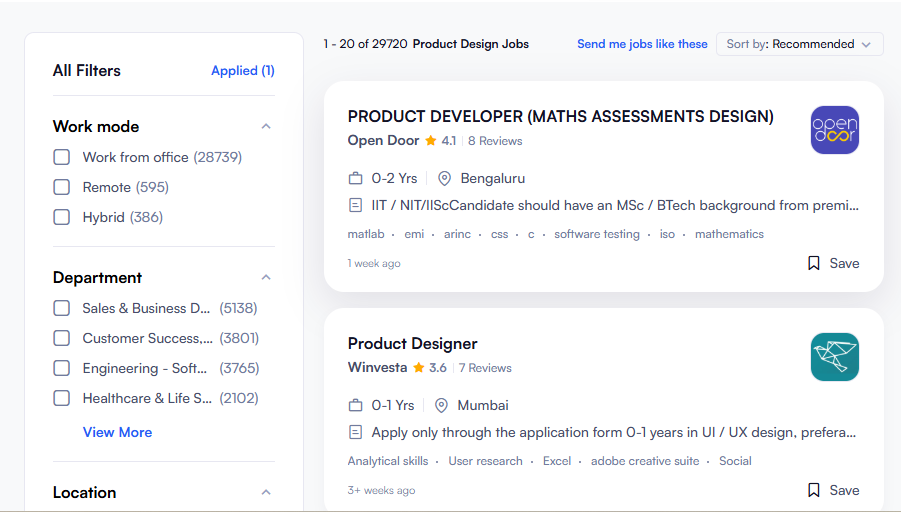Click bookmark icon on Product Developer job
Screen dimensions: 901x512
point(814,263)
